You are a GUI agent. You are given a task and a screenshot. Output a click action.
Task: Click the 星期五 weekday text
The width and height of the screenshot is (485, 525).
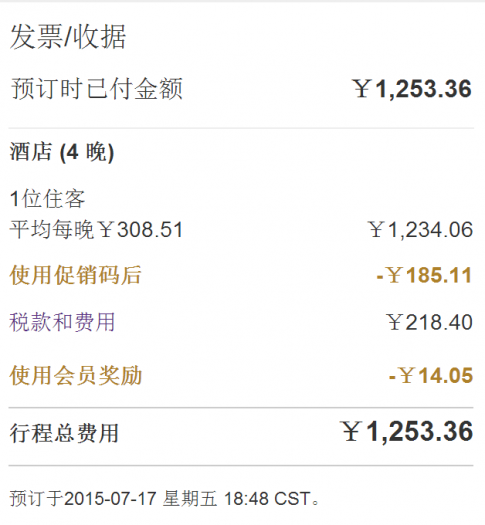pos(190,499)
